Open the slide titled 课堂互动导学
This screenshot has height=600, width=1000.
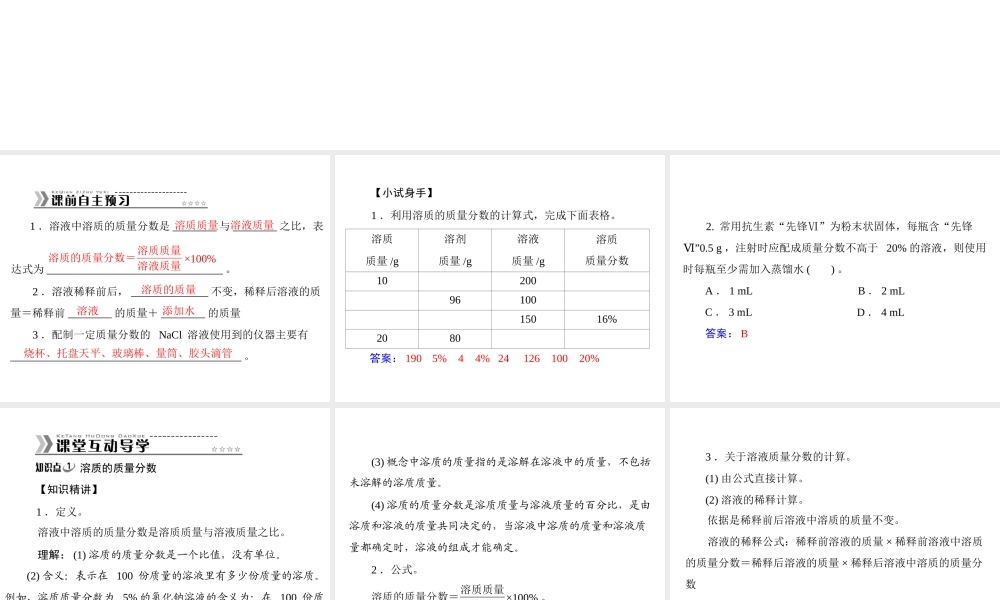click(x=165, y=504)
